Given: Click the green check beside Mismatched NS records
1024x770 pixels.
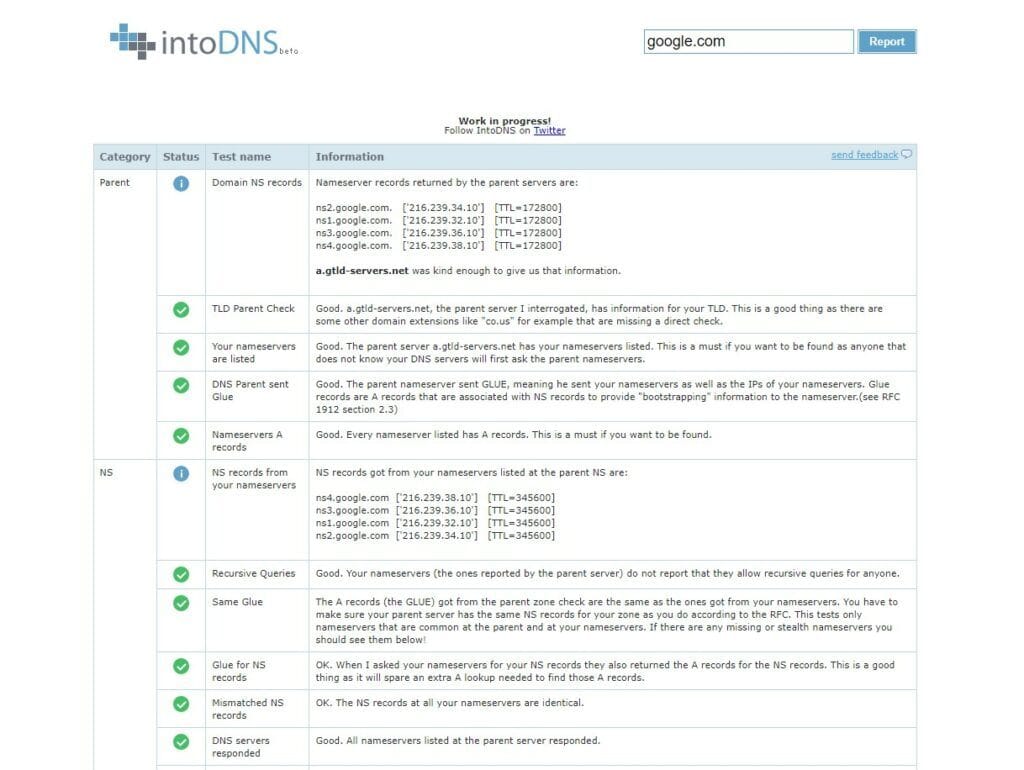Looking at the screenshot, I should [181, 702].
